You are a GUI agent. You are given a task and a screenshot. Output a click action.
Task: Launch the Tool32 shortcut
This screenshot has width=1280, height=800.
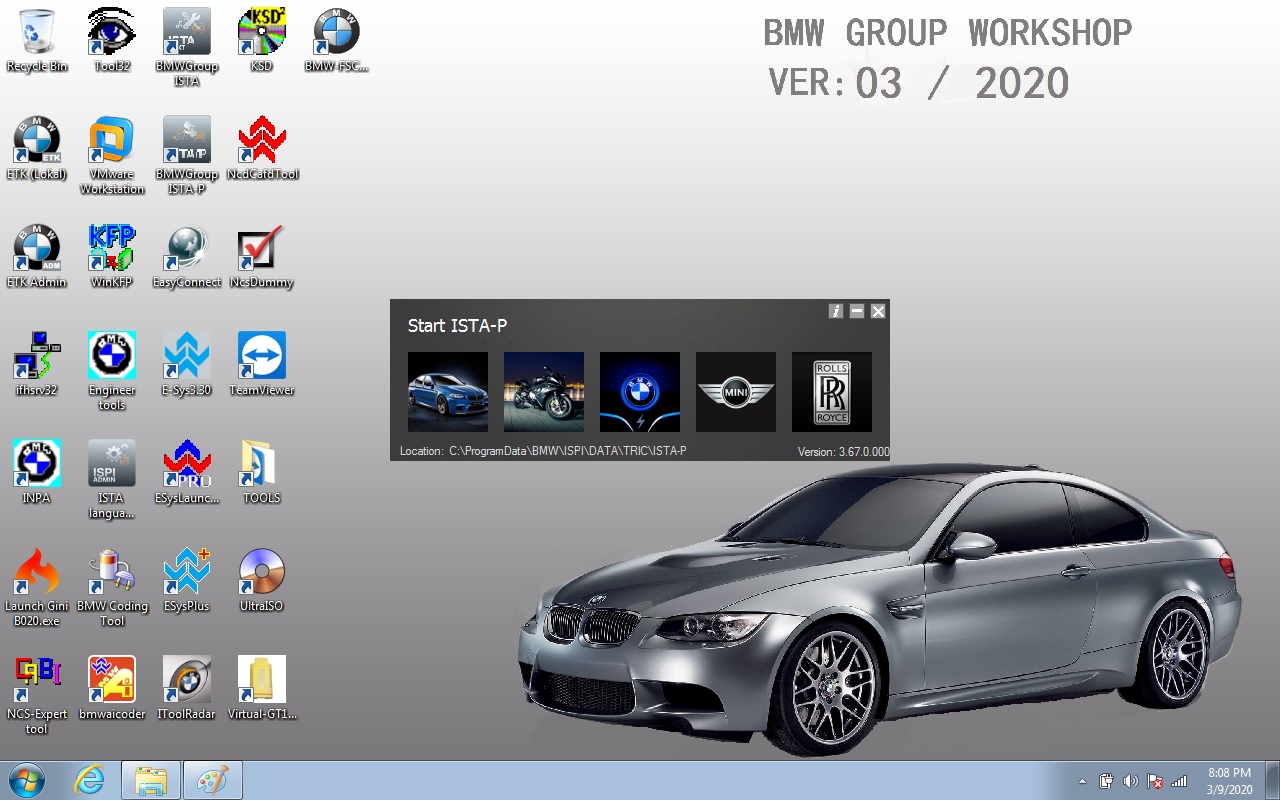[112, 40]
